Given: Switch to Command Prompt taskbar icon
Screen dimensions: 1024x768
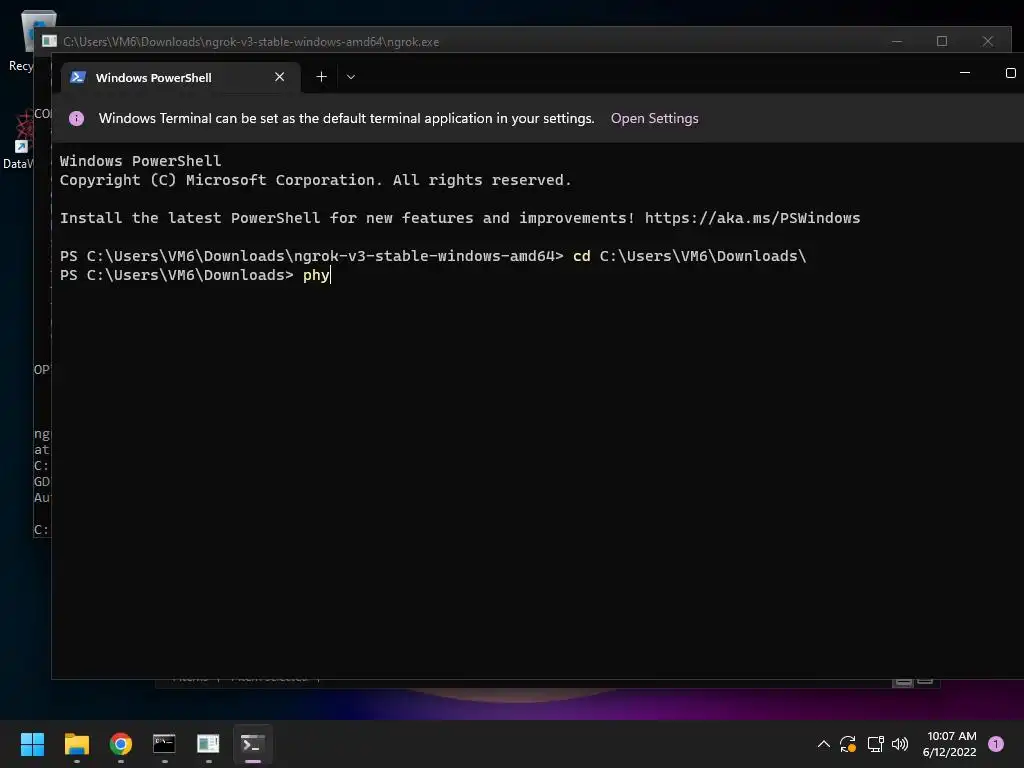Looking at the screenshot, I should point(164,744).
